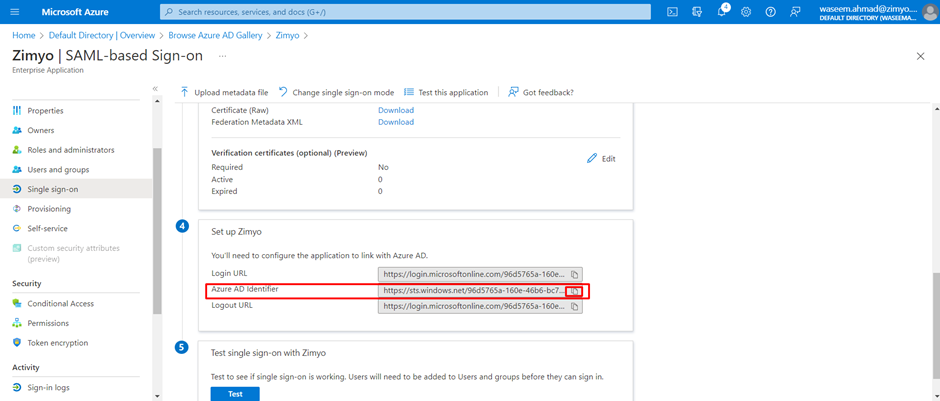Click sidebar scroll-up arrow
The image size is (940, 401).
click(x=157, y=101)
